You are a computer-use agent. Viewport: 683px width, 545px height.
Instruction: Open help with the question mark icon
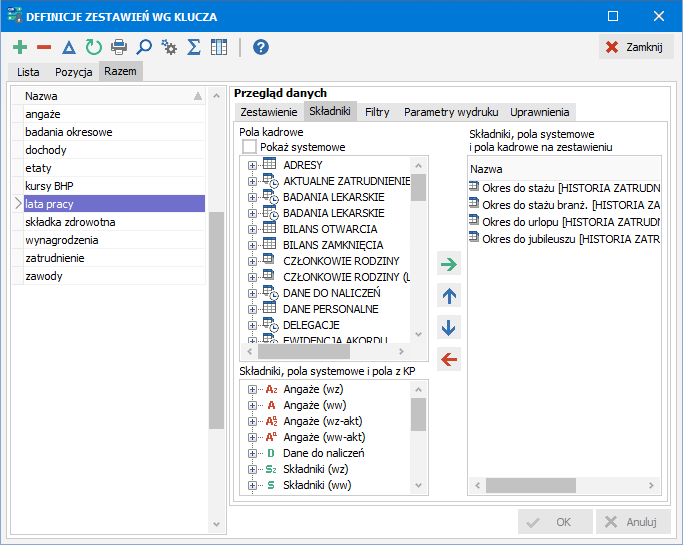[x=261, y=47]
